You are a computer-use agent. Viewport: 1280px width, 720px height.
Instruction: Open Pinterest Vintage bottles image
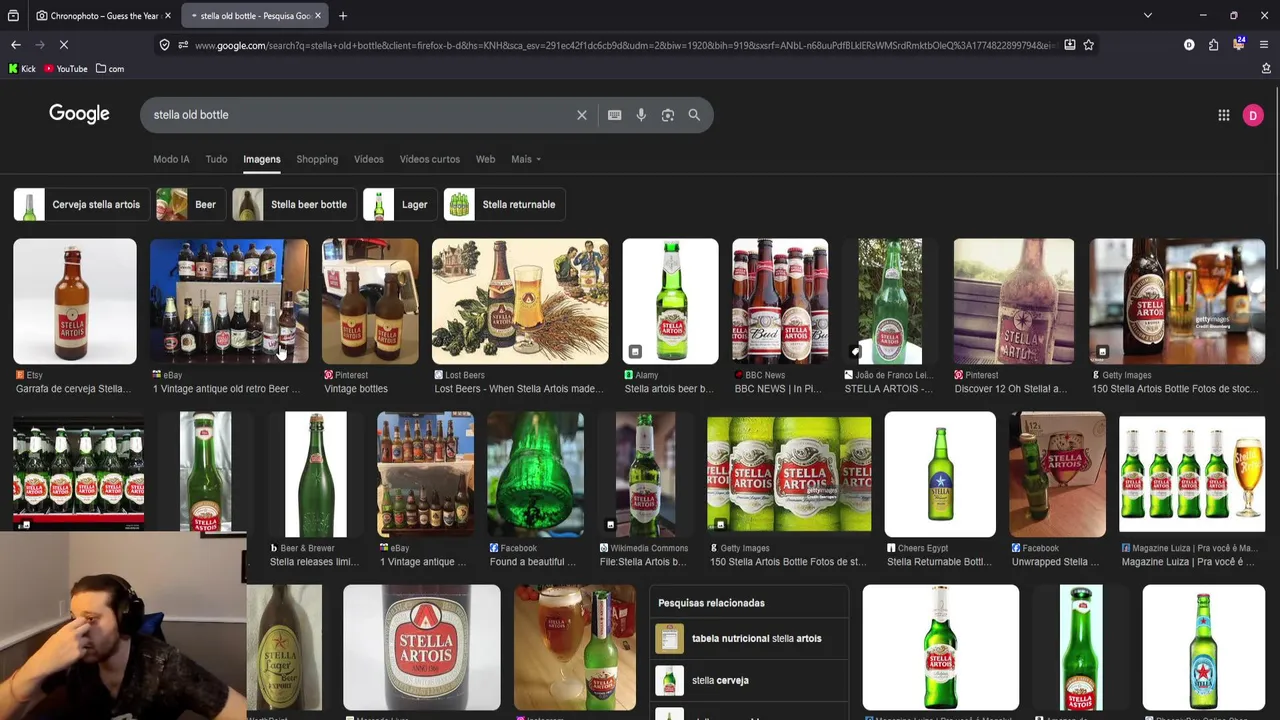(x=370, y=301)
